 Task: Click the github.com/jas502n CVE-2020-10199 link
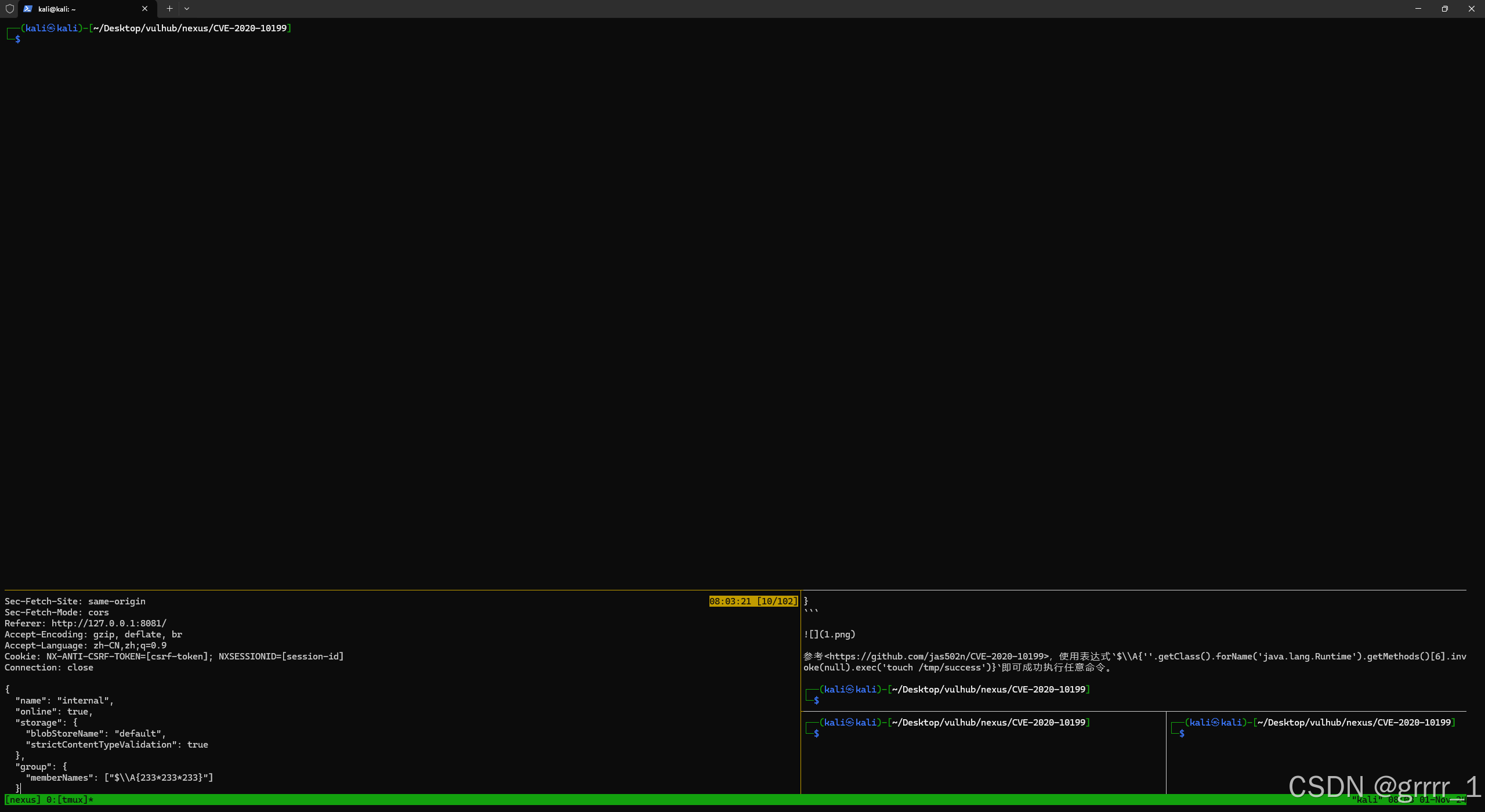pos(936,657)
